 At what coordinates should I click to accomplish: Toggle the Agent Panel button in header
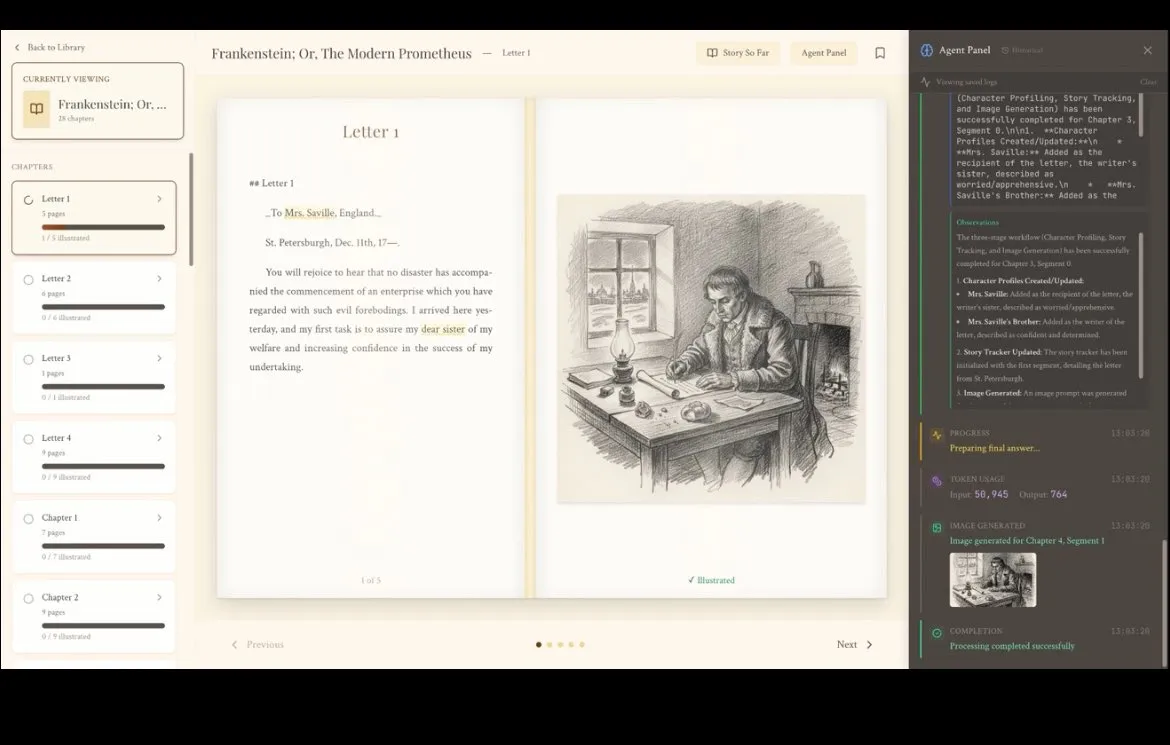tap(824, 53)
